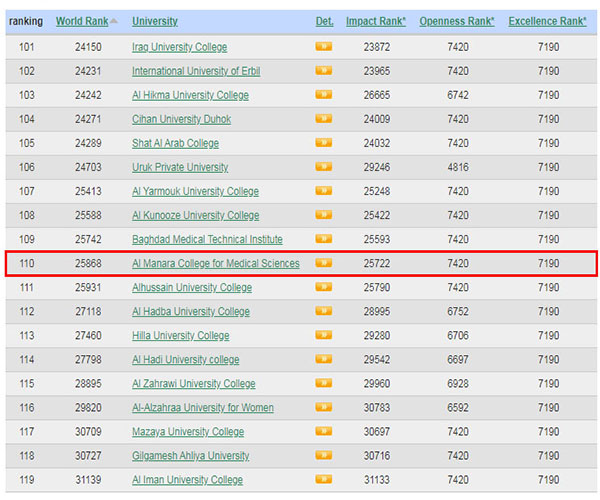Open details icon for Al Hikma University College

[323, 94]
